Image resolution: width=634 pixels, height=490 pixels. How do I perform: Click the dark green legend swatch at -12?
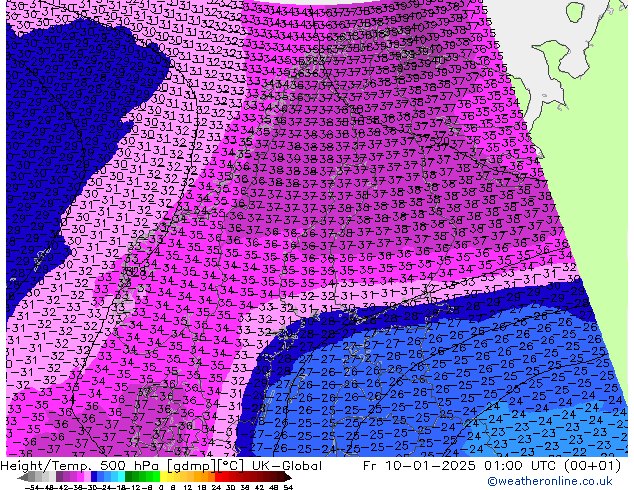pyautogui.click(x=129, y=477)
